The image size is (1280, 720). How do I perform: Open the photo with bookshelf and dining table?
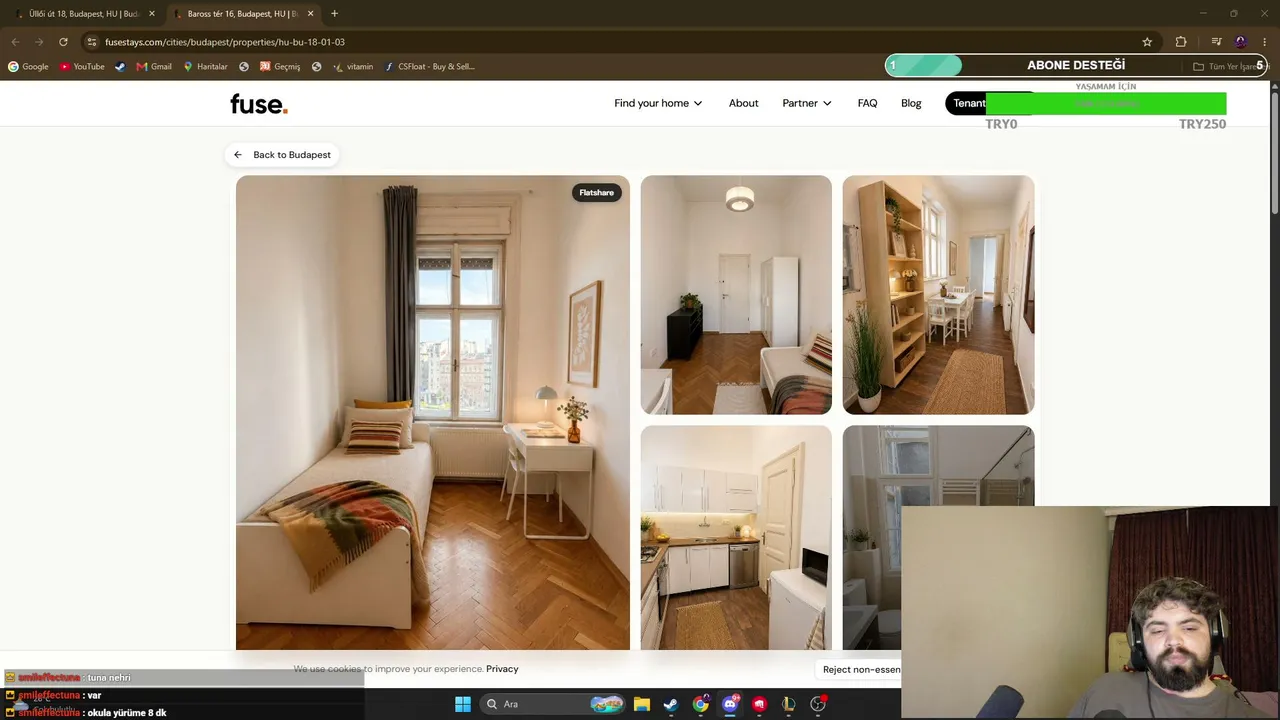tap(938, 295)
